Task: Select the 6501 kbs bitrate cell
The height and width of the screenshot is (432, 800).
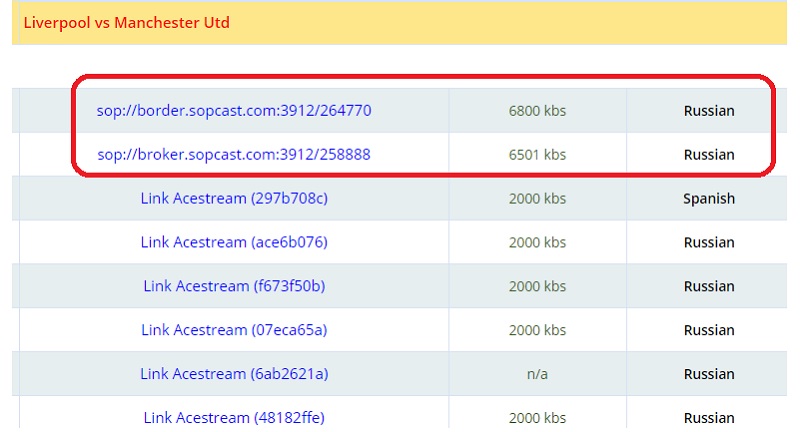Action: pos(537,155)
